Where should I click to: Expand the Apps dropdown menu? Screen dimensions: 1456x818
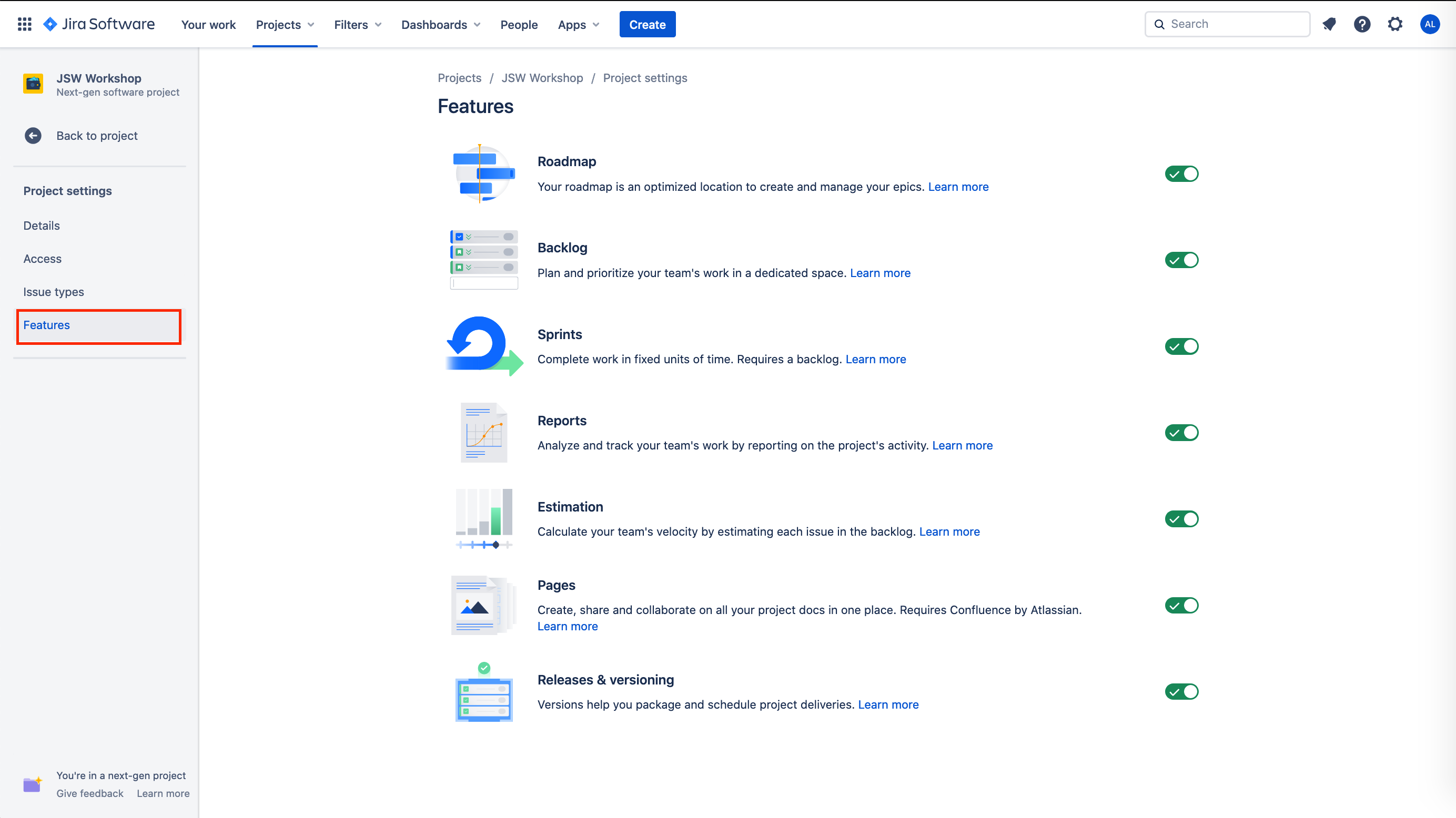tap(578, 24)
